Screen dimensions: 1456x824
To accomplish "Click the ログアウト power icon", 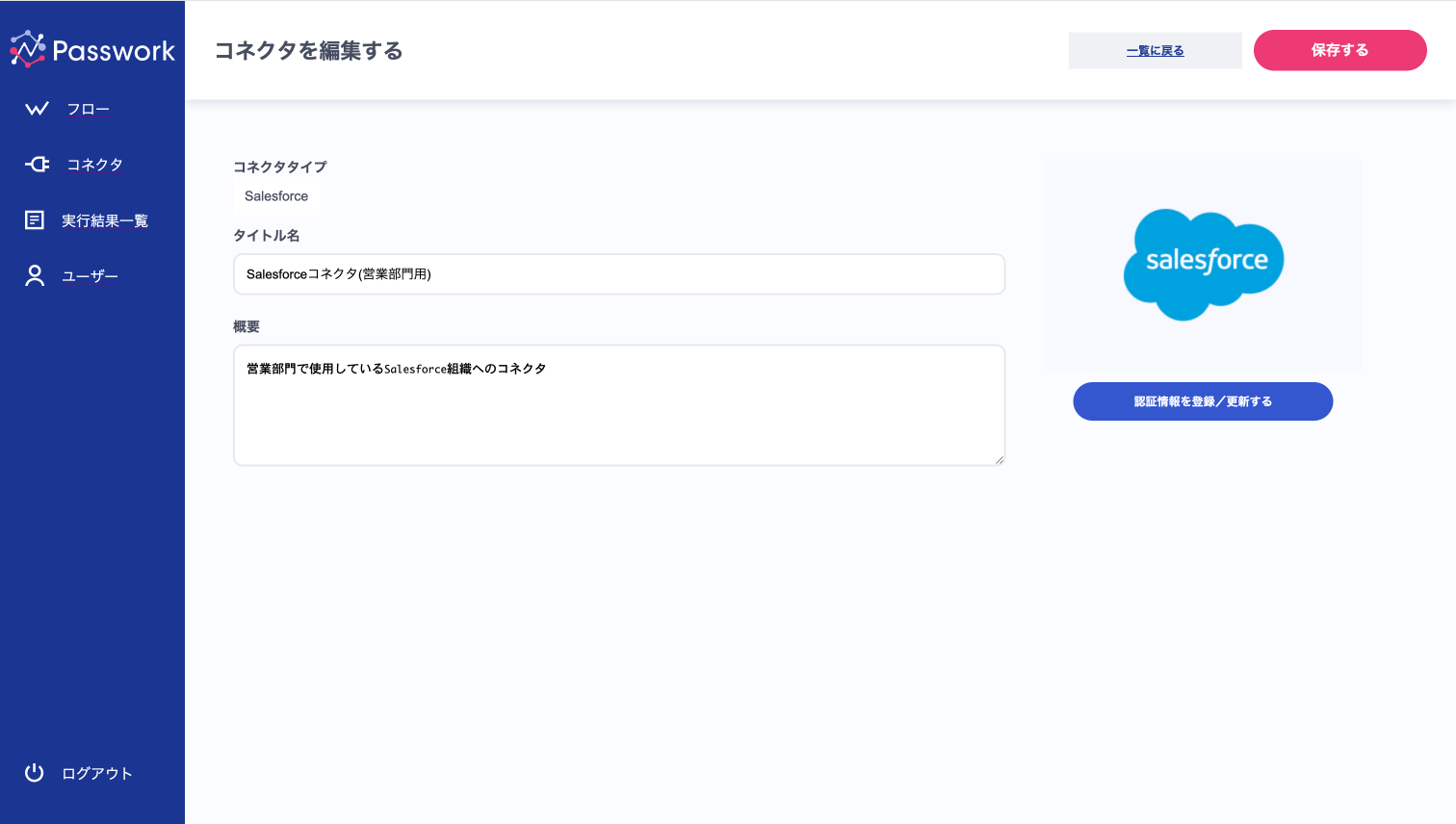I will (x=35, y=773).
